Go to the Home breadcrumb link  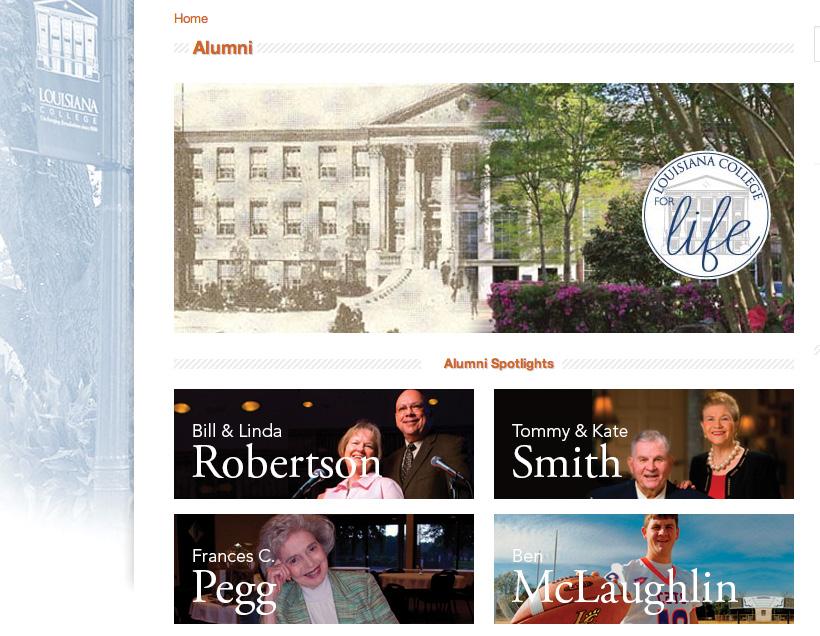click(x=191, y=19)
